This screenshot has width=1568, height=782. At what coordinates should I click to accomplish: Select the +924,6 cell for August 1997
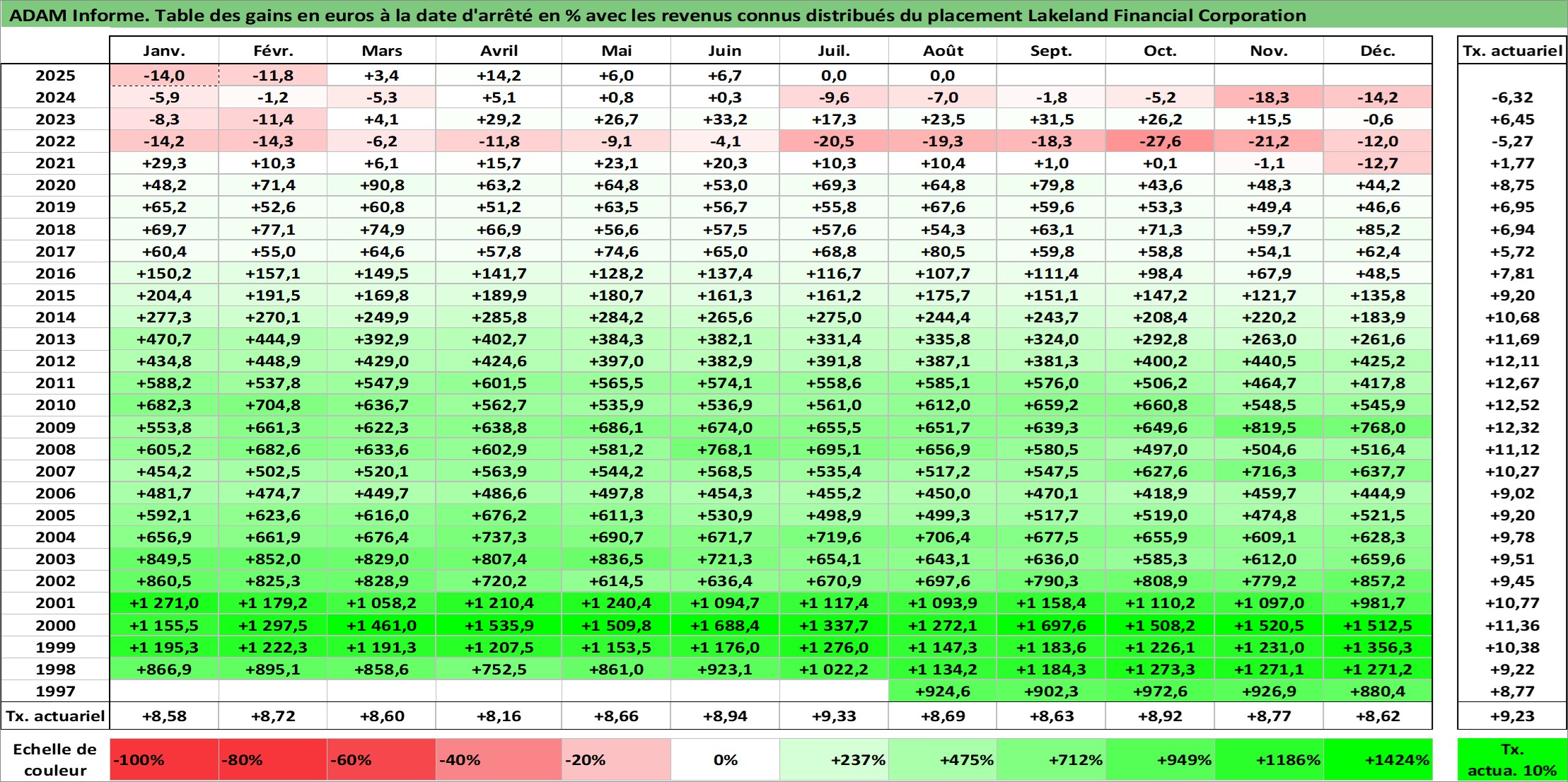[943, 691]
